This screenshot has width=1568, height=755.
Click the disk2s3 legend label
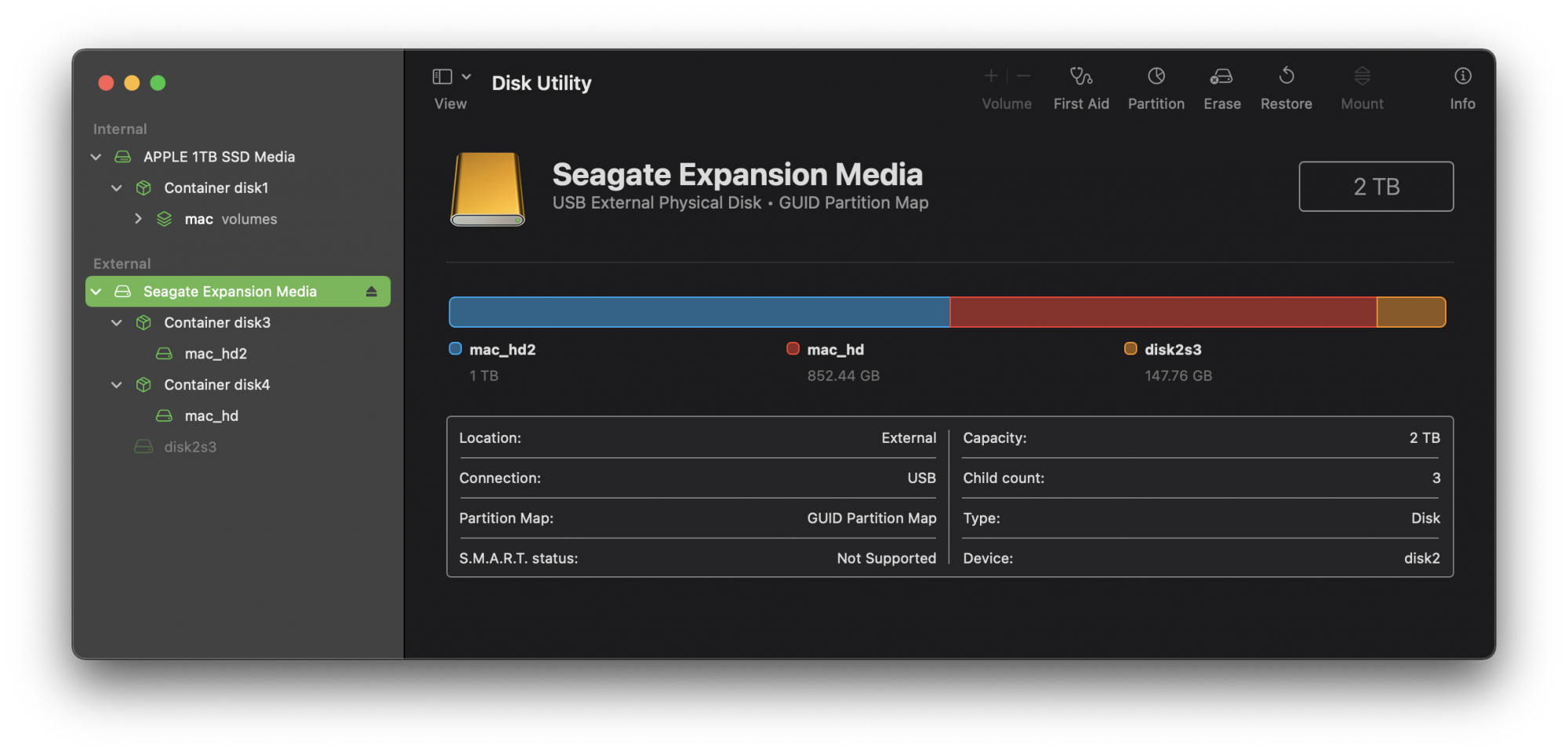[x=1173, y=350]
